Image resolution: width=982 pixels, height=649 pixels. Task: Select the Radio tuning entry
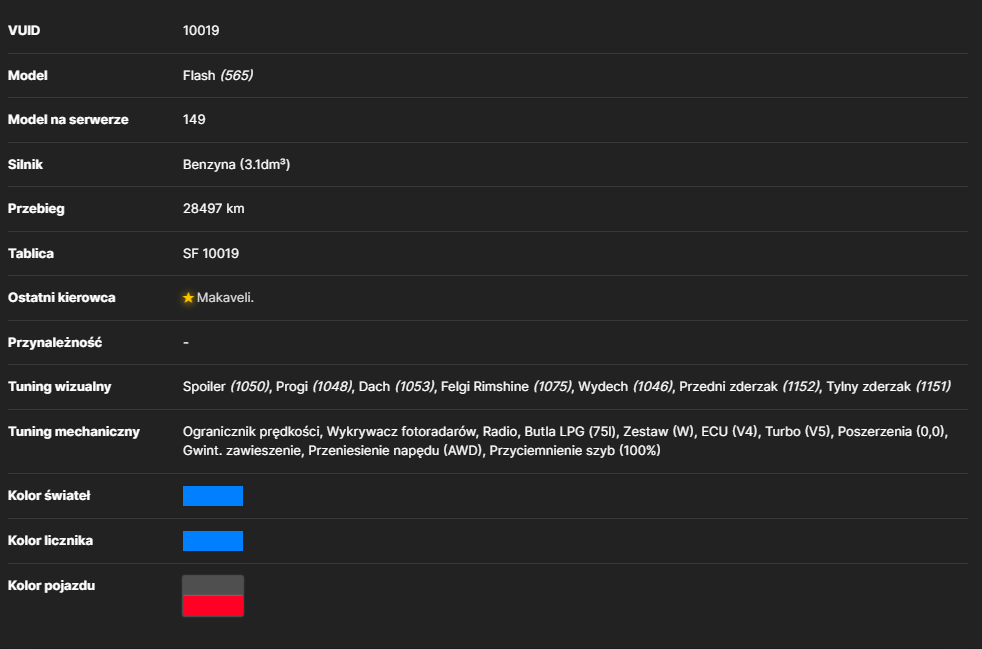click(x=499, y=432)
